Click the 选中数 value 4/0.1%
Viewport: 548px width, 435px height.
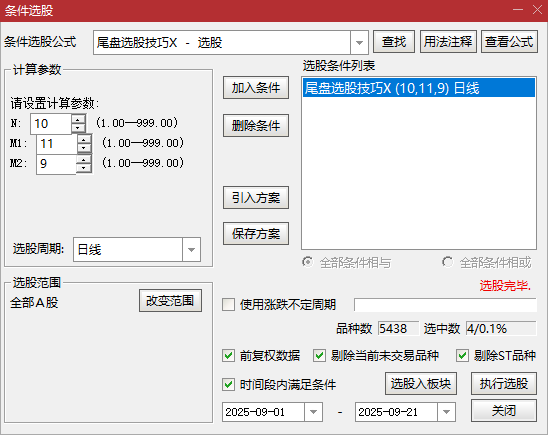[501, 329]
